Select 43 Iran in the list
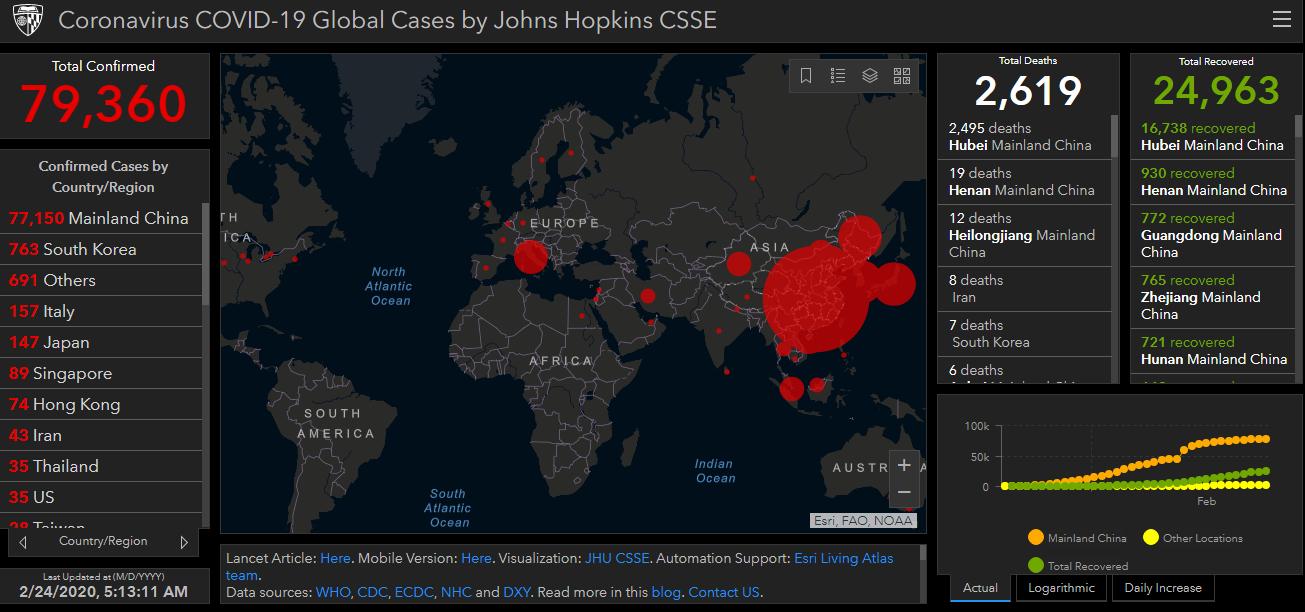 [101, 435]
